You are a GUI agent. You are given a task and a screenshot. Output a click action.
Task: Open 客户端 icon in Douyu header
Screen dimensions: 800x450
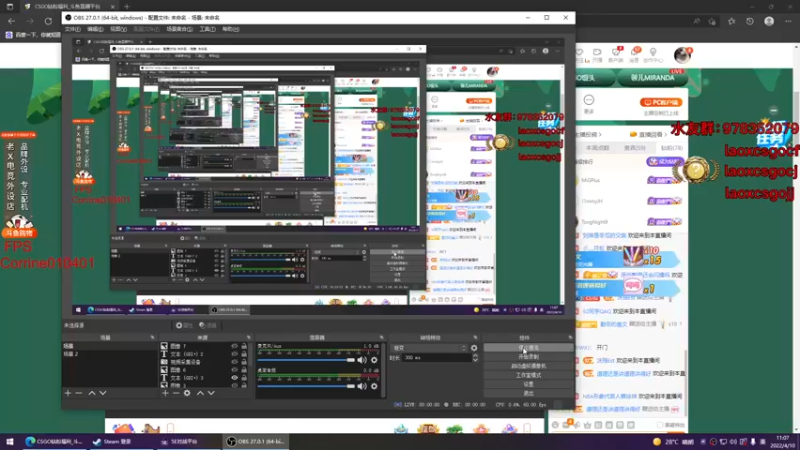click(x=615, y=55)
